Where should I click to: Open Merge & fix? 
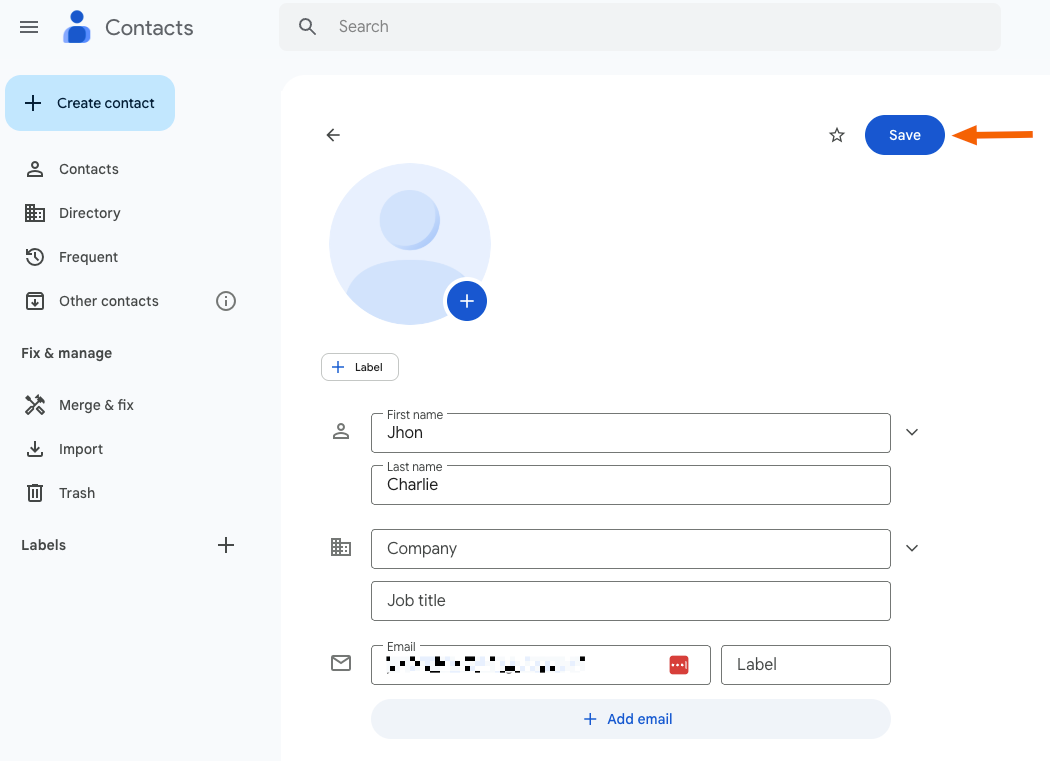pos(96,405)
